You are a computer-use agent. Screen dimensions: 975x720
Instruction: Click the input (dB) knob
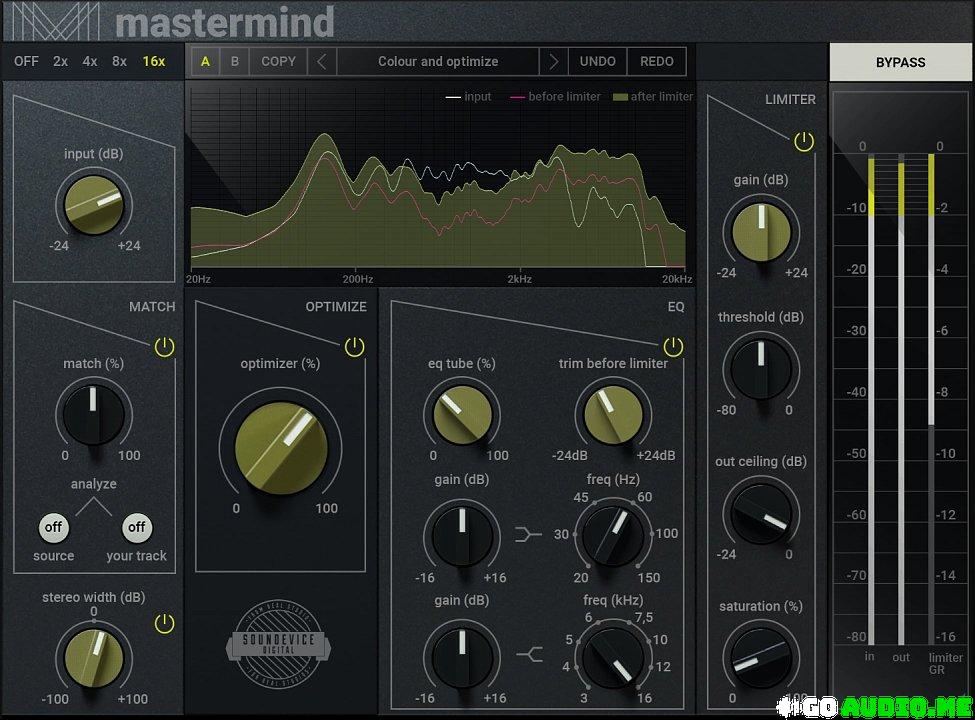[x=94, y=205]
